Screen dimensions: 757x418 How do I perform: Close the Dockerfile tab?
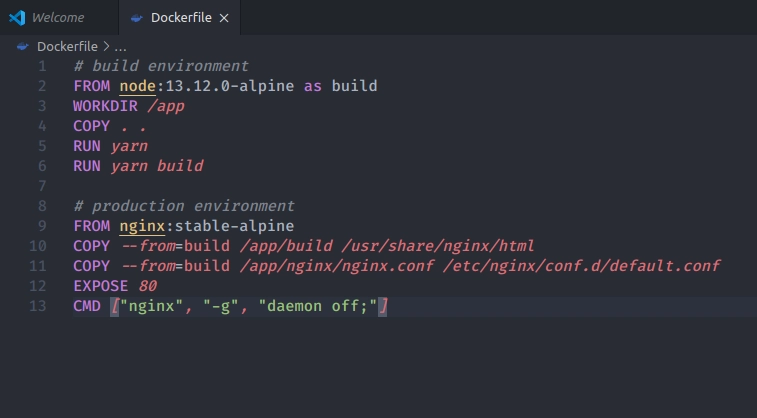[x=224, y=18]
